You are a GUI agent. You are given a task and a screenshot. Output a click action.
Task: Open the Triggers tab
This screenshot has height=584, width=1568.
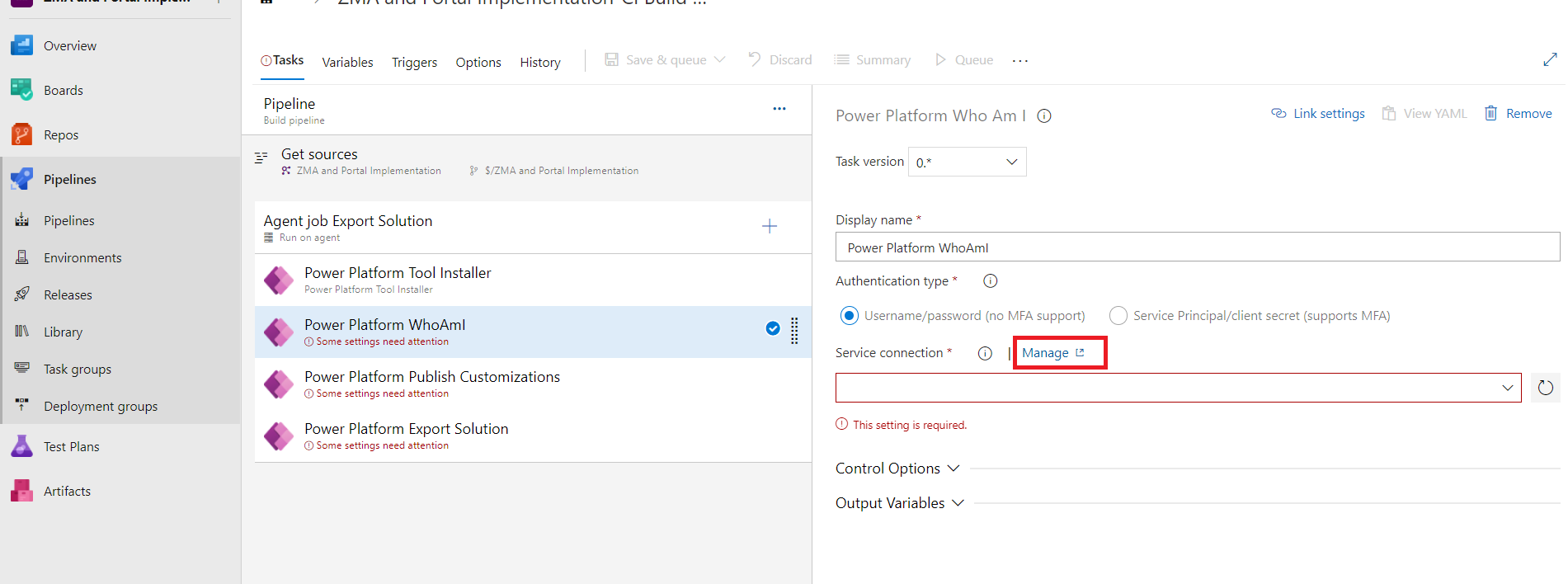coord(414,63)
